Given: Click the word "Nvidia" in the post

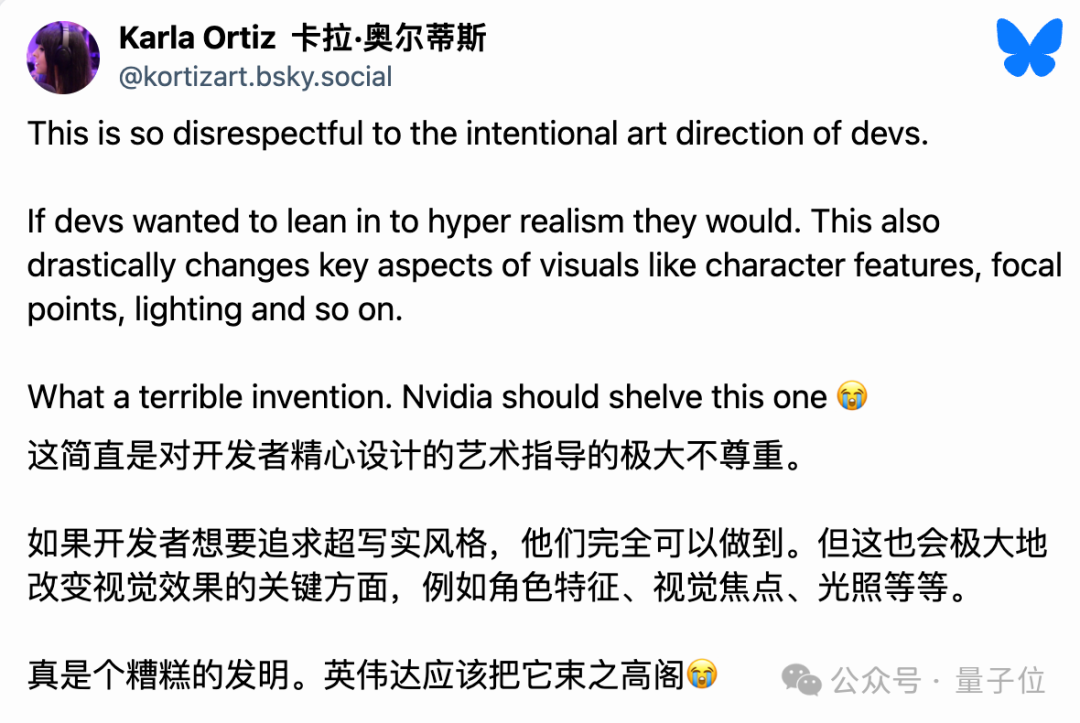Looking at the screenshot, I should tap(447, 397).
